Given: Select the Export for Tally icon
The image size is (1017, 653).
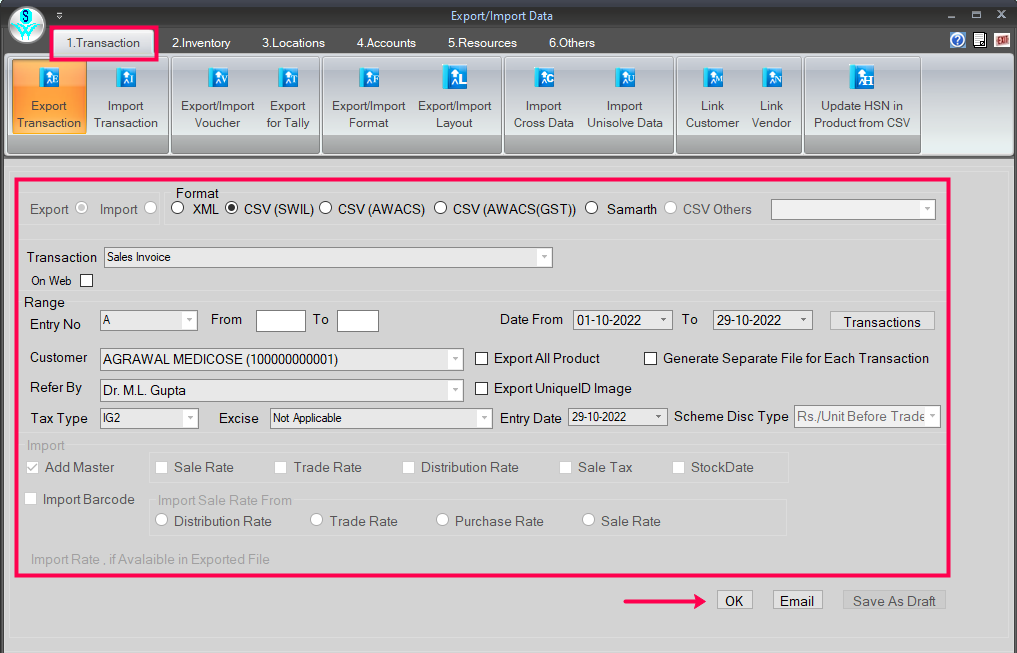Looking at the screenshot, I should coord(288,97).
